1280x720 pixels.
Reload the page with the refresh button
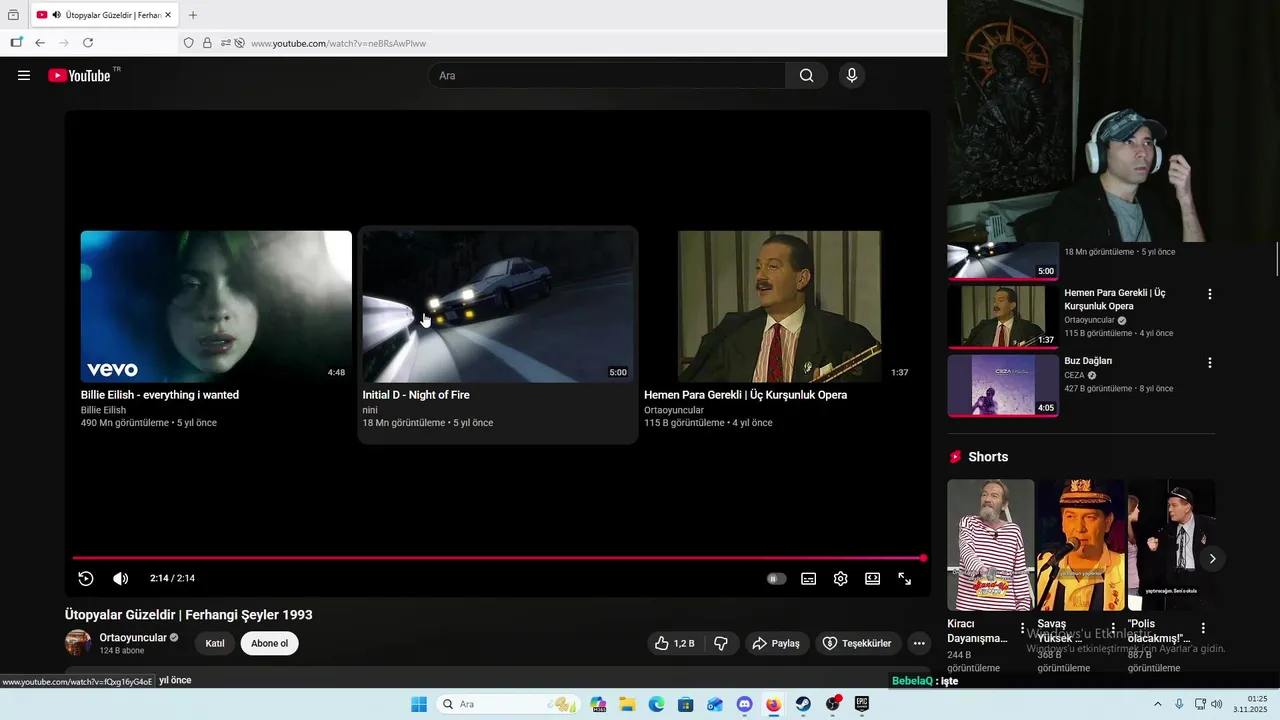pos(88,43)
